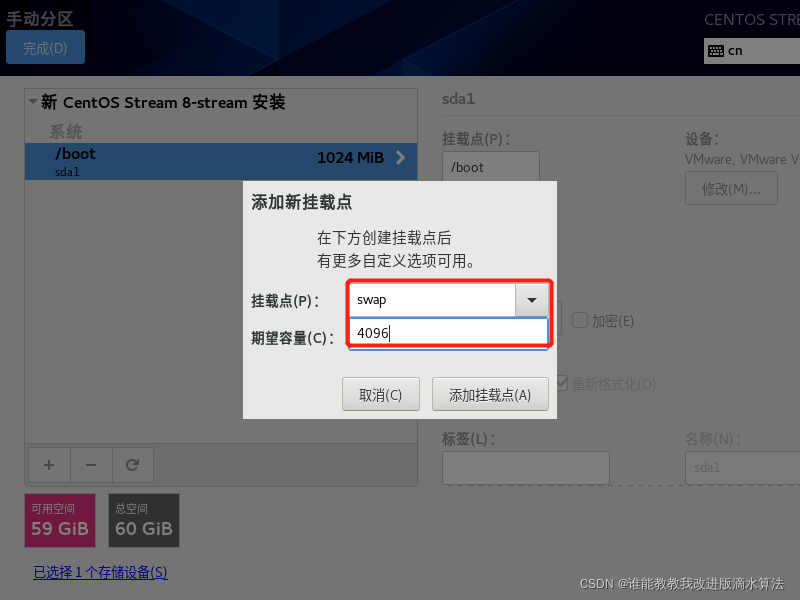Click the 总空间 60 GiB indicator
This screenshot has width=800, height=600.
(x=143, y=520)
